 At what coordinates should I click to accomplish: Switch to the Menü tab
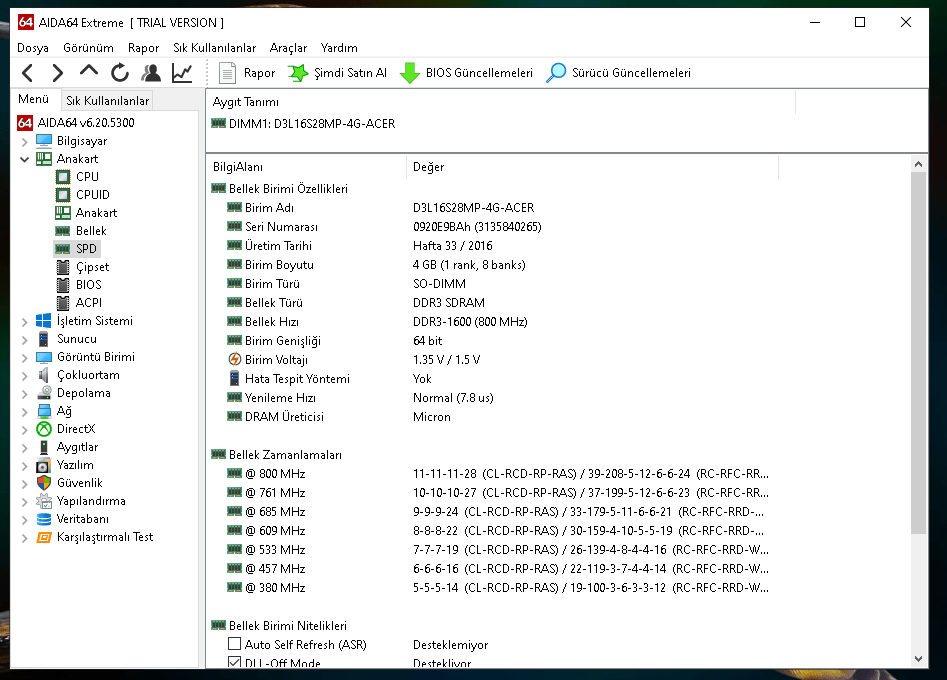(x=33, y=99)
